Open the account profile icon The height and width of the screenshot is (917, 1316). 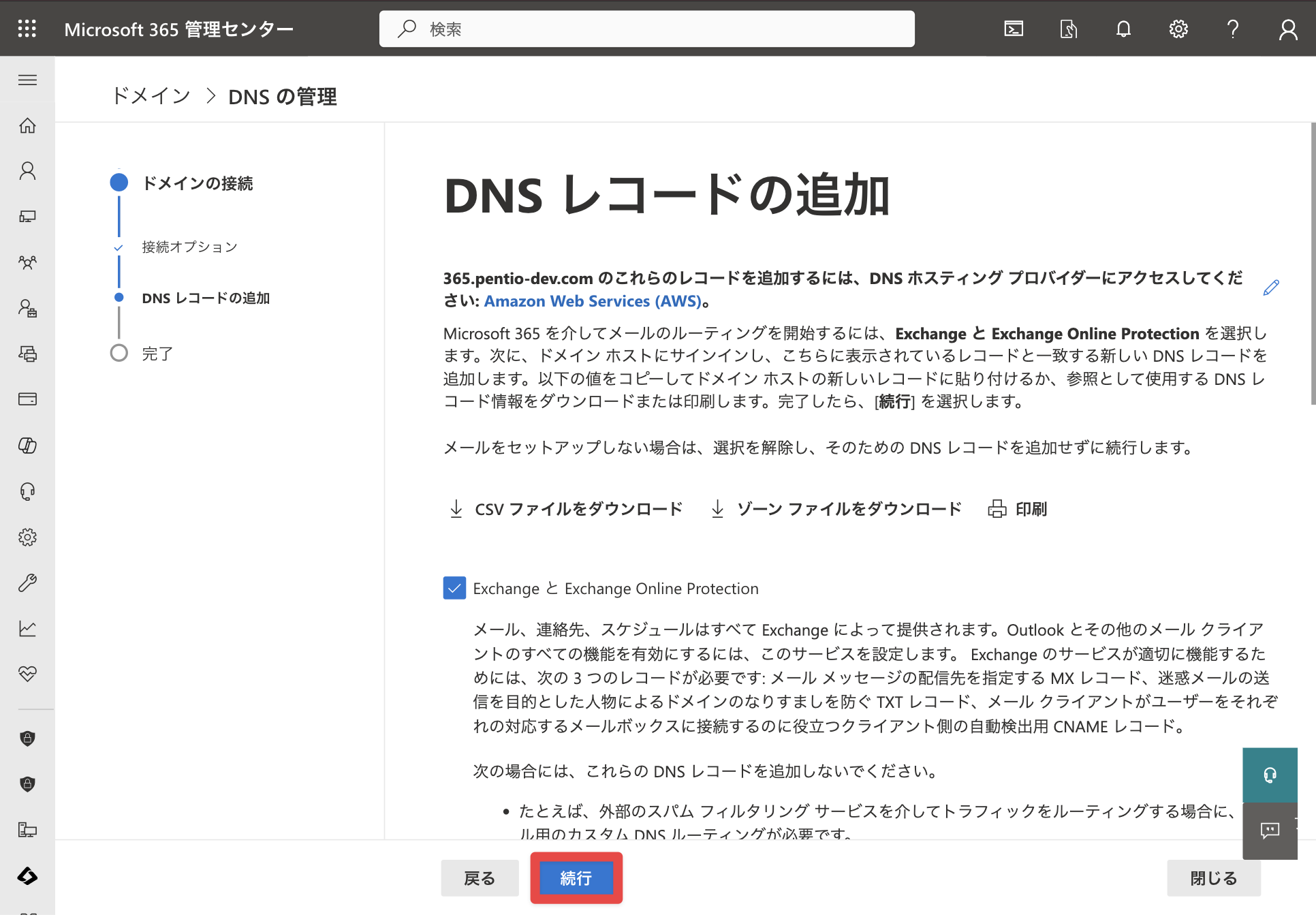1288,29
